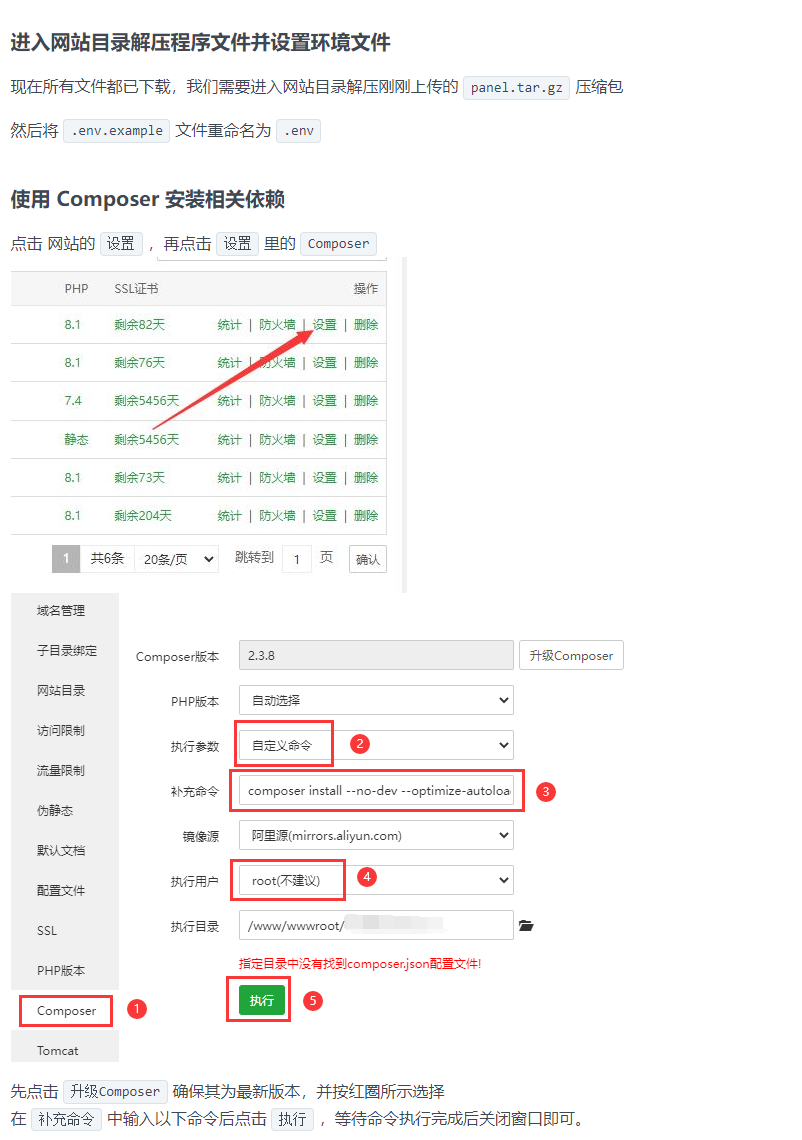Click the 执行目录 path input field
Viewport: 802px width, 1140px height.
pyautogui.click(x=376, y=926)
